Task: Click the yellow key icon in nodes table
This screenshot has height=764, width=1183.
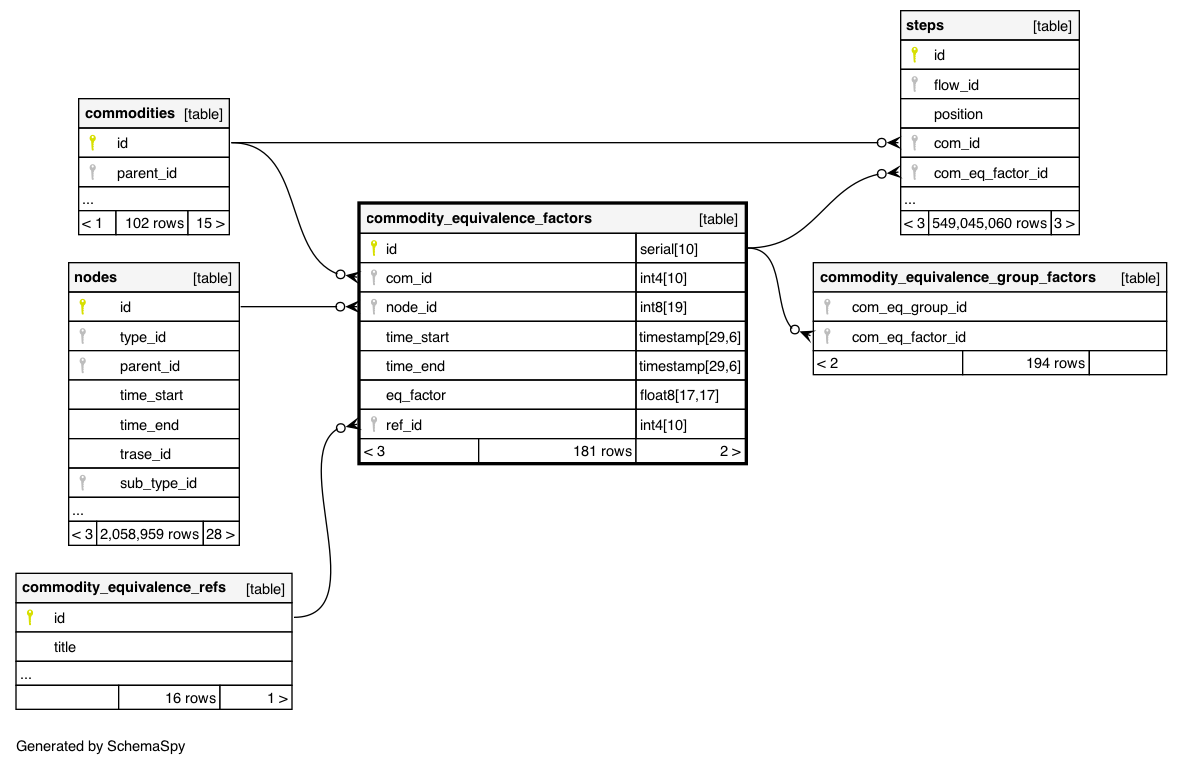Action: click(83, 307)
